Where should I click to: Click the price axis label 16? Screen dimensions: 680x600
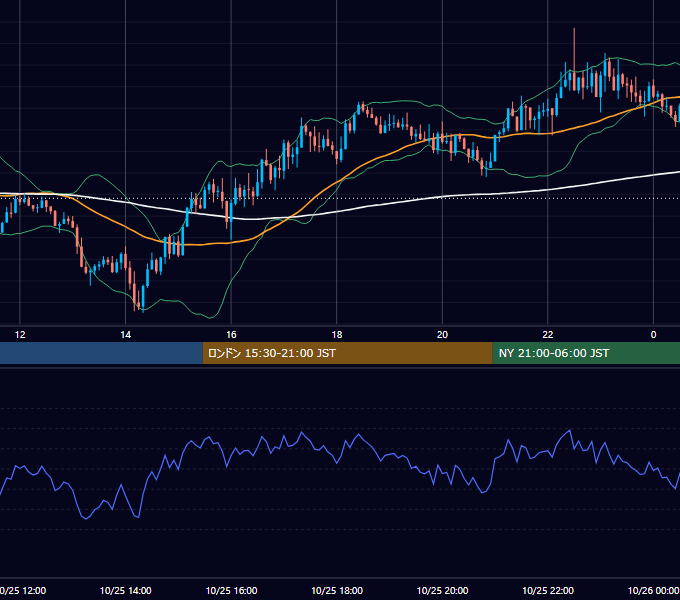pos(231,335)
